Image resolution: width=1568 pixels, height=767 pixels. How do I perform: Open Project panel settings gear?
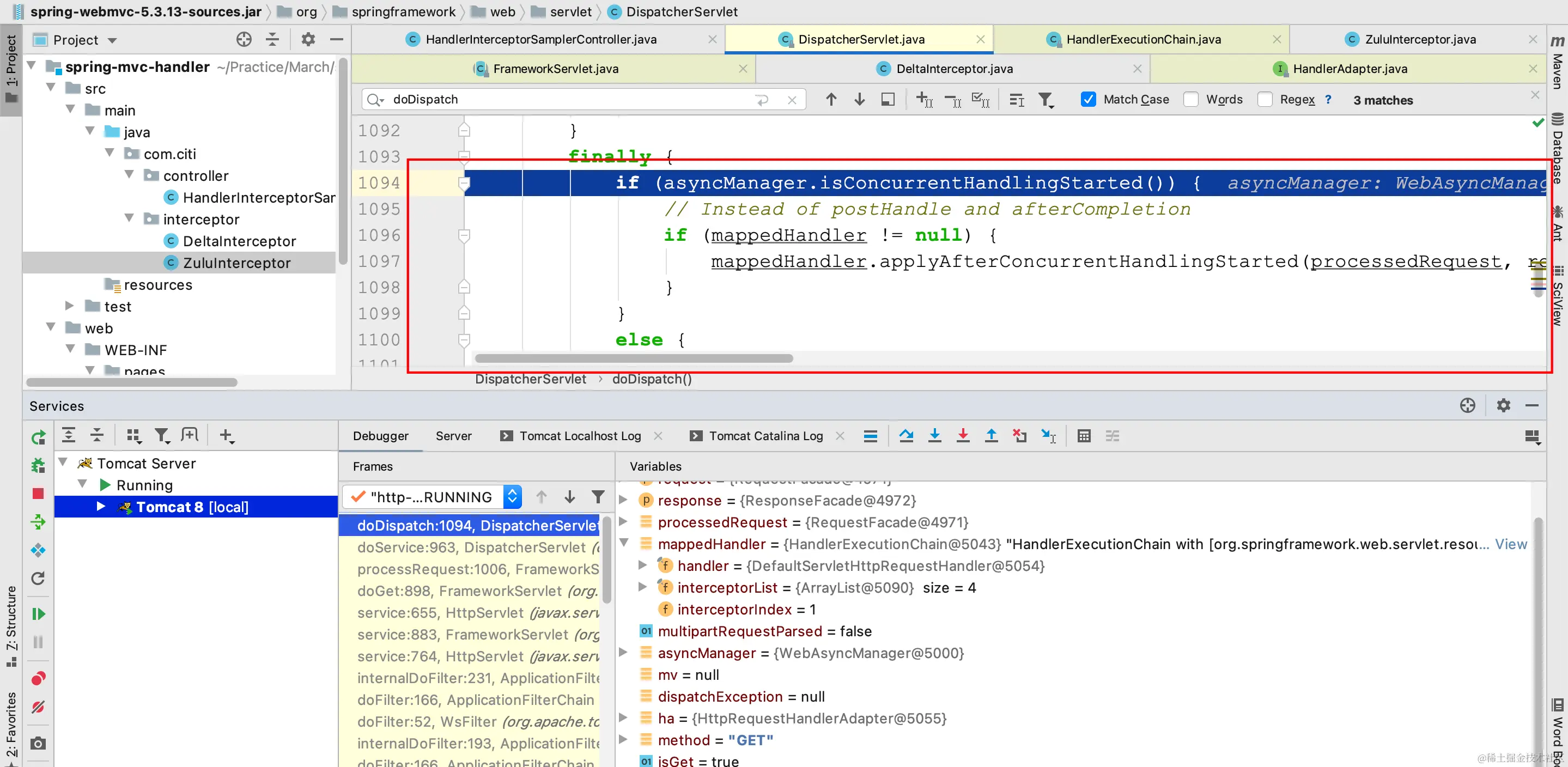(308, 40)
